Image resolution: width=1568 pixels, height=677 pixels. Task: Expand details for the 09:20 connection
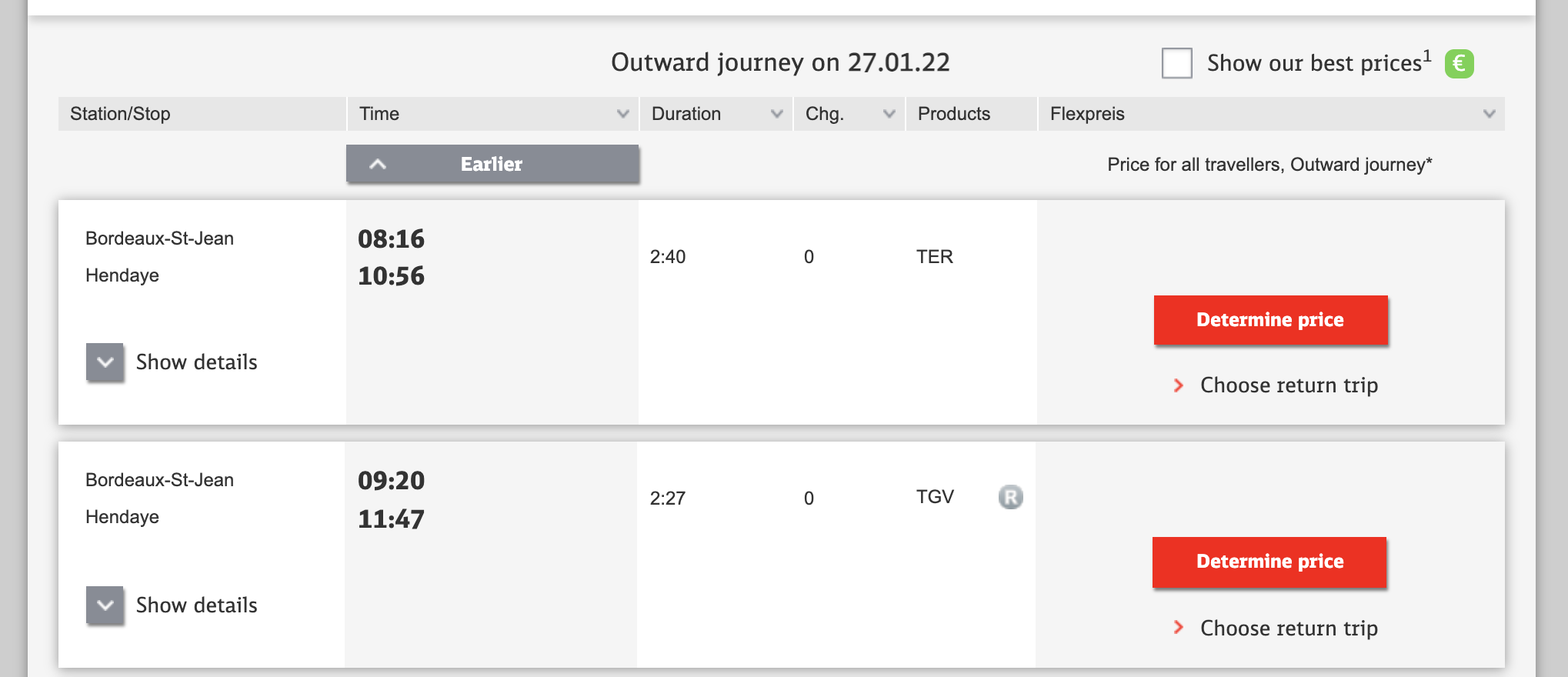click(x=105, y=605)
